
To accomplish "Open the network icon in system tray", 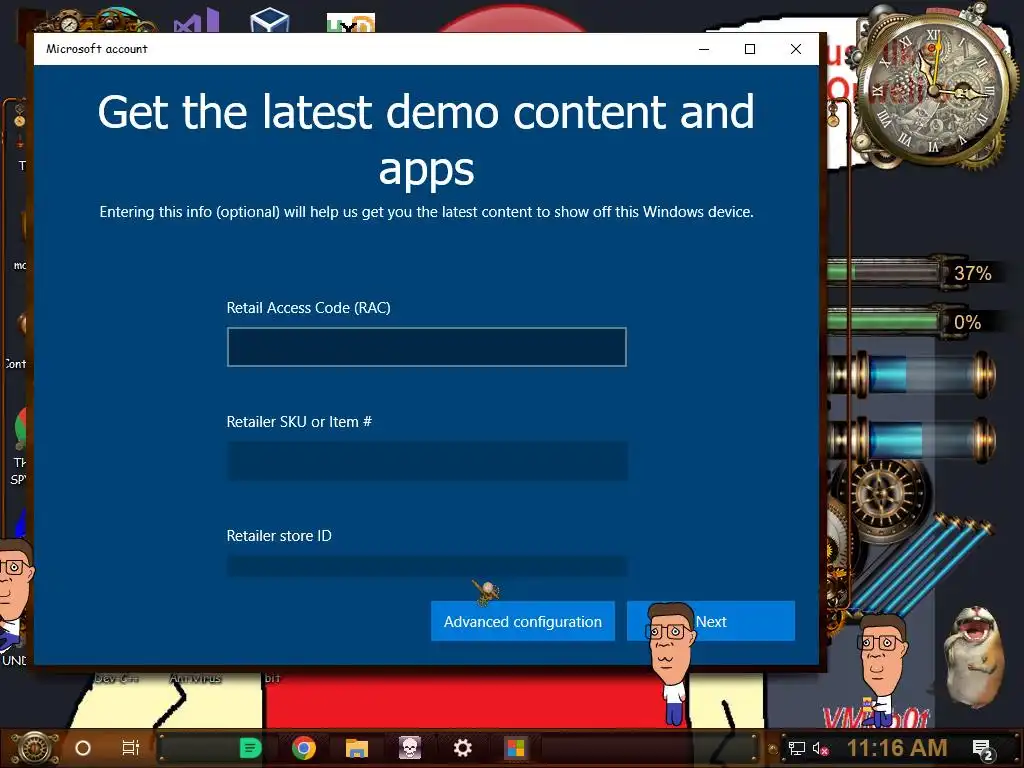I will 796,748.
